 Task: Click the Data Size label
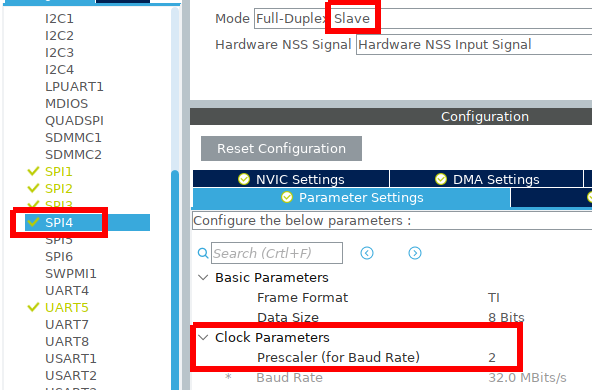click(x=288, y=317)
